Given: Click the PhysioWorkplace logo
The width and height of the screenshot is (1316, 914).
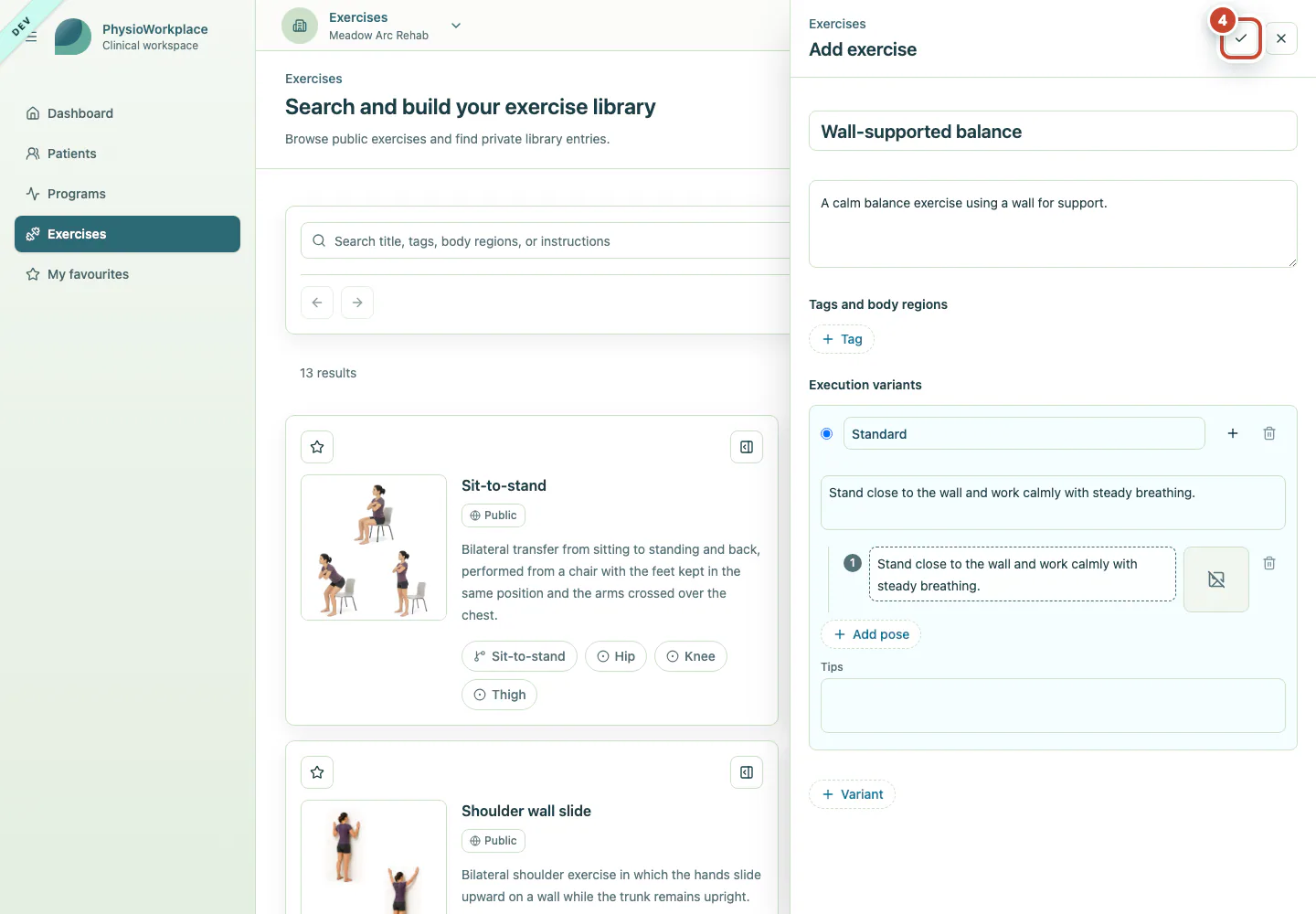Looking at the screenshot, I should (x=73, y=37).
